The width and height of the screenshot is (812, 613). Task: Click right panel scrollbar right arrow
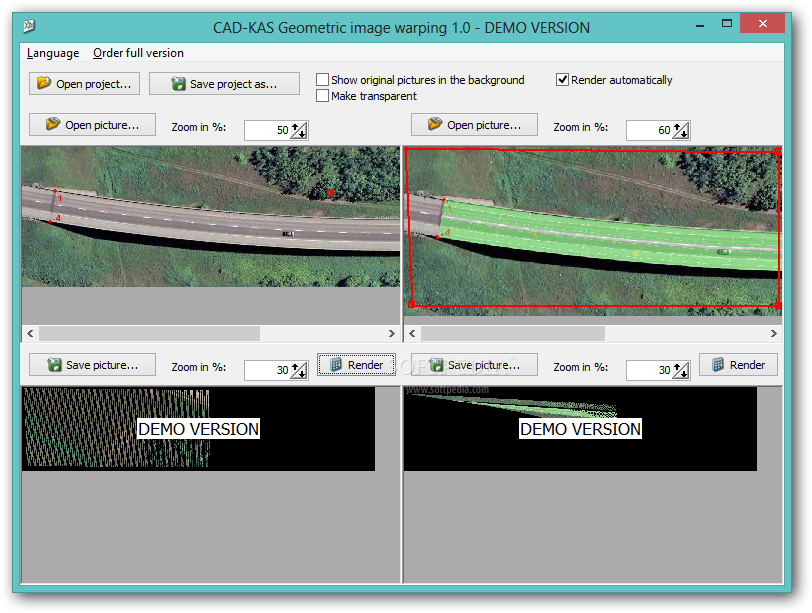(774, 333)
